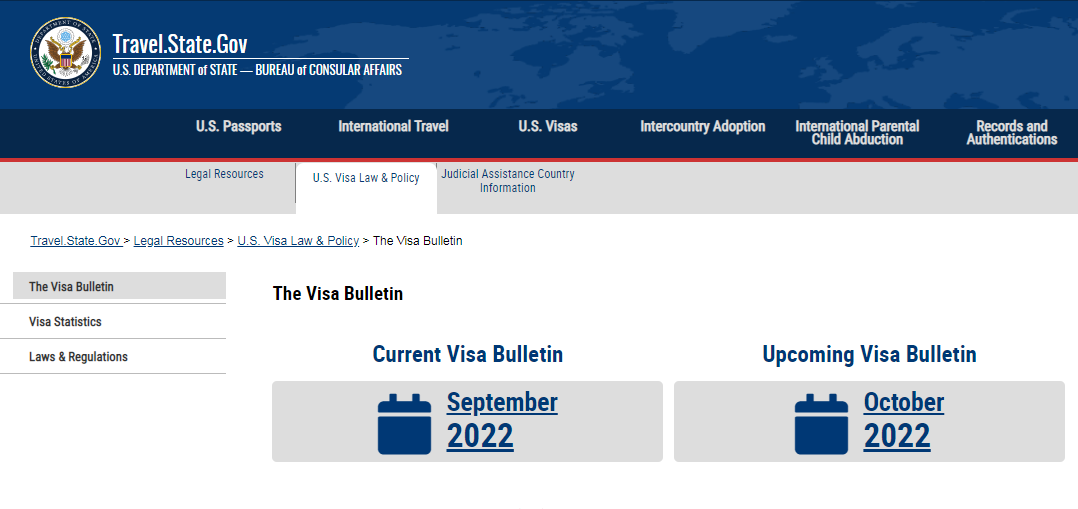Follow U.S. Visa Law & Policy breadcrumb
Screen dimensions: 1078x509
pyautogui.click(x=298, y=241)
